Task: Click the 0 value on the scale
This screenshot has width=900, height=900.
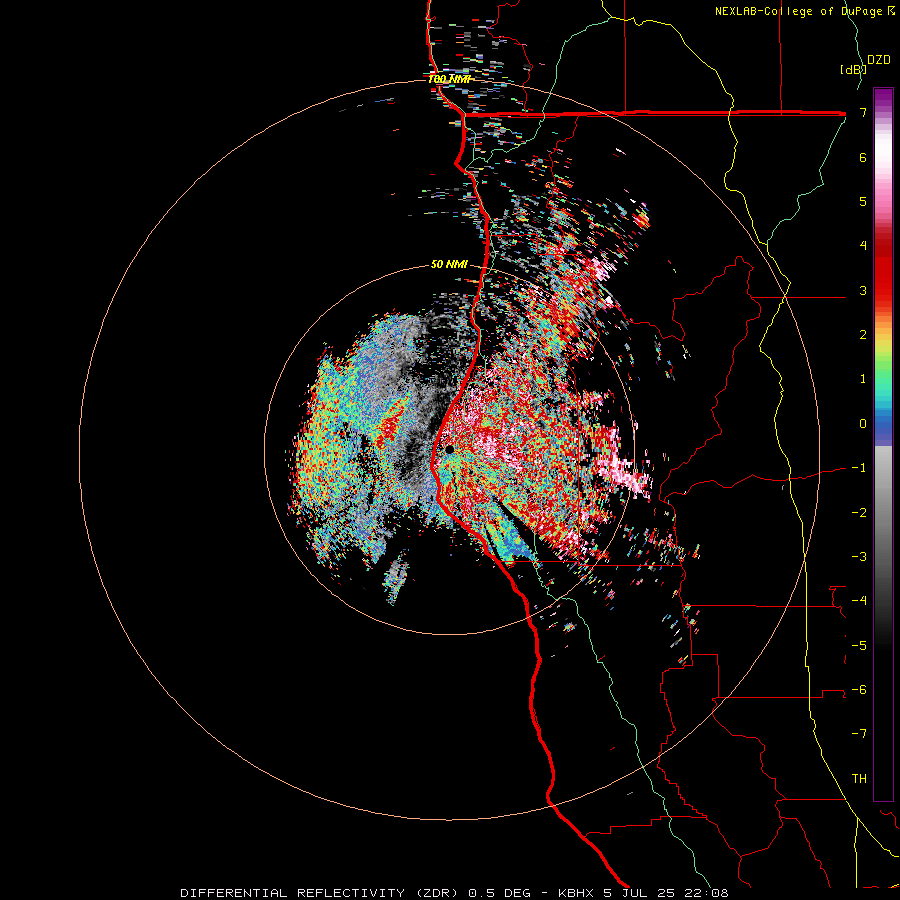Action: 863,424
